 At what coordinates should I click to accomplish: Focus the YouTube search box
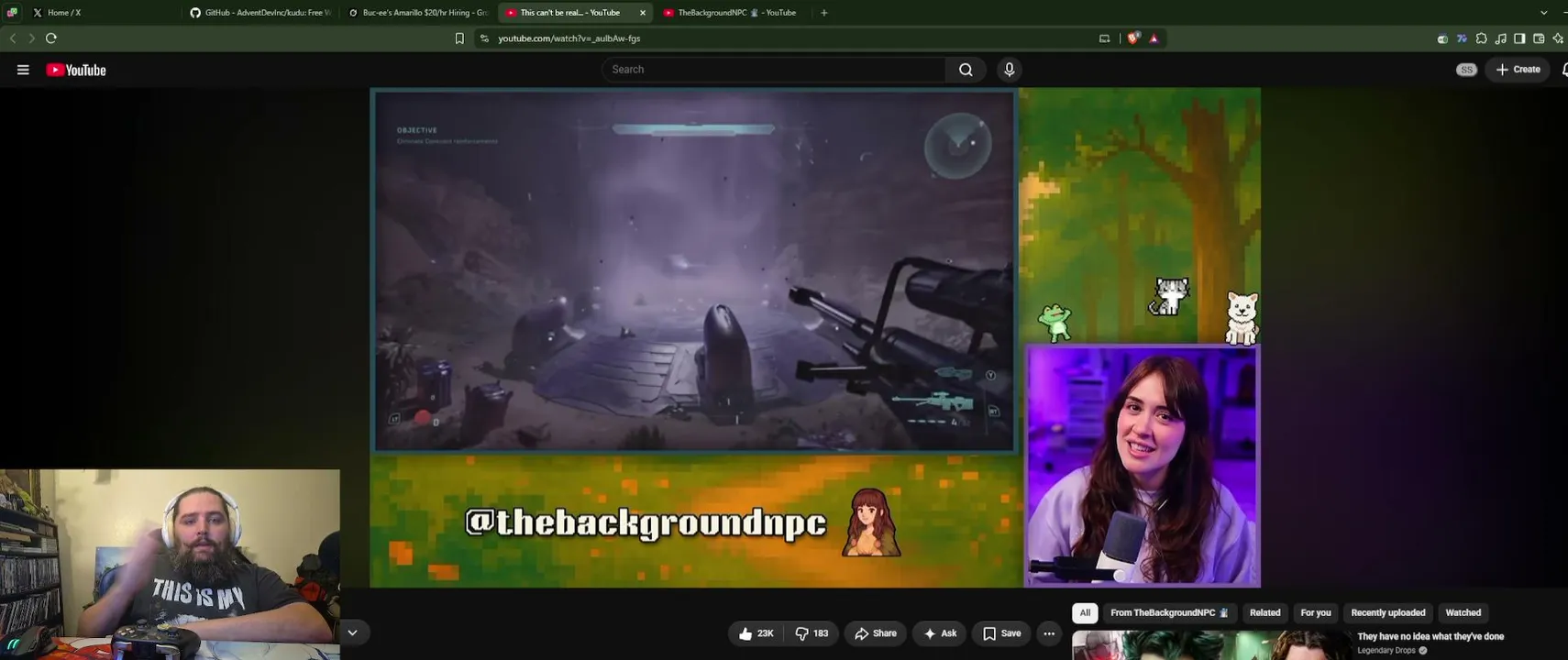[x=774, y=70]
